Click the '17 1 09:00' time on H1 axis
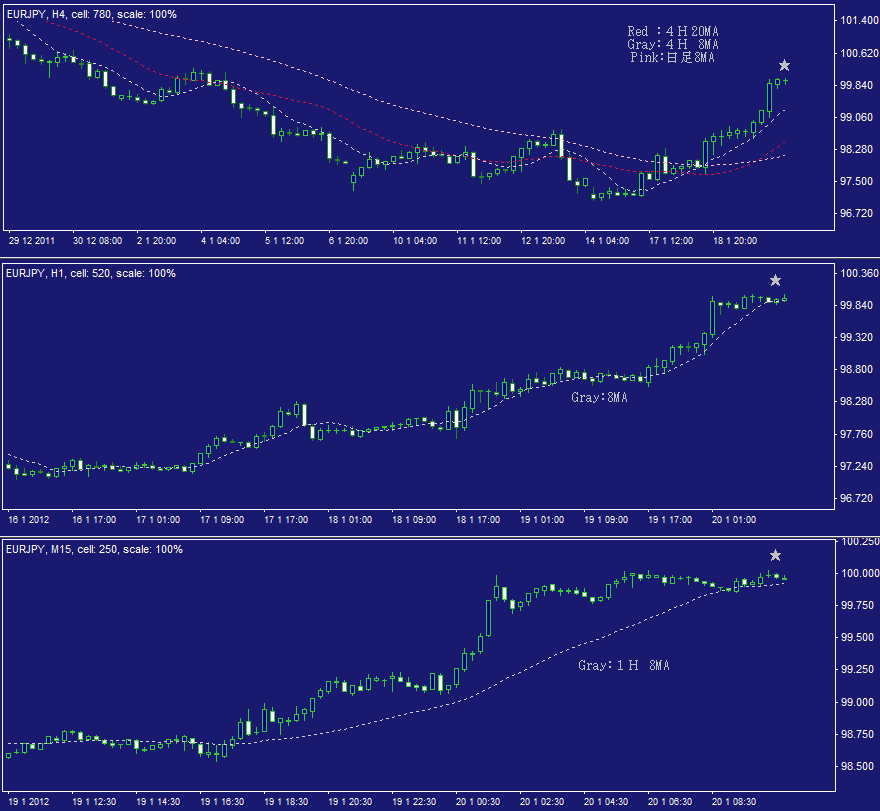 [x=222, y=520]
